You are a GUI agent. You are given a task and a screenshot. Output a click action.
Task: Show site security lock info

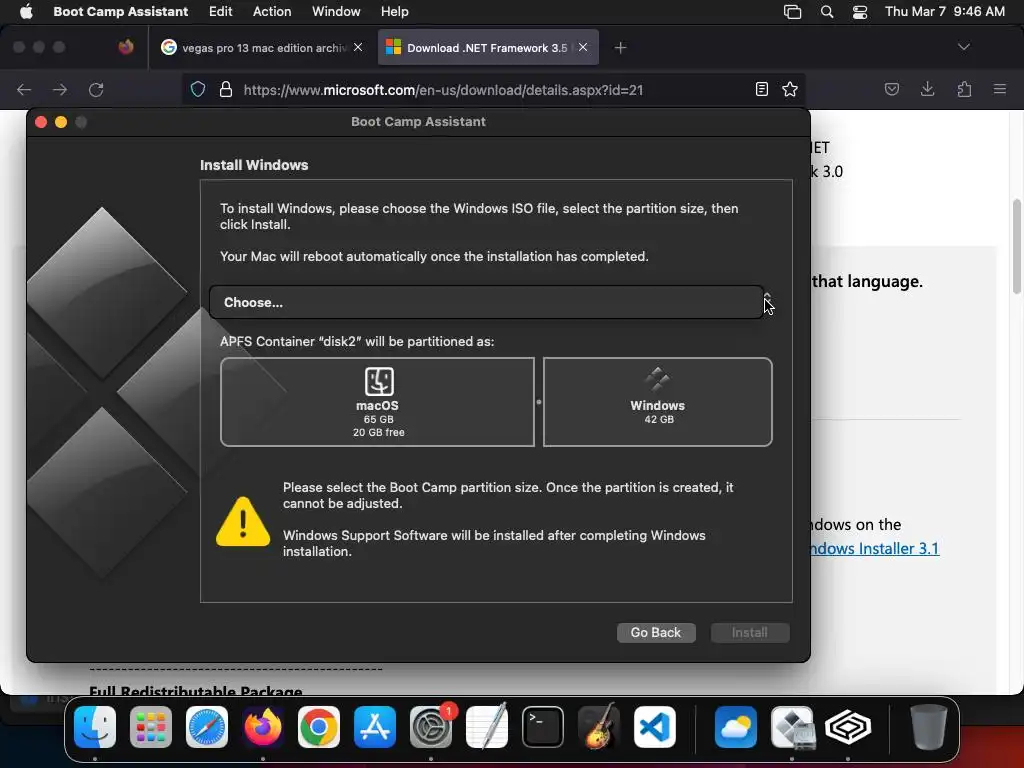[x=226, y=89]
